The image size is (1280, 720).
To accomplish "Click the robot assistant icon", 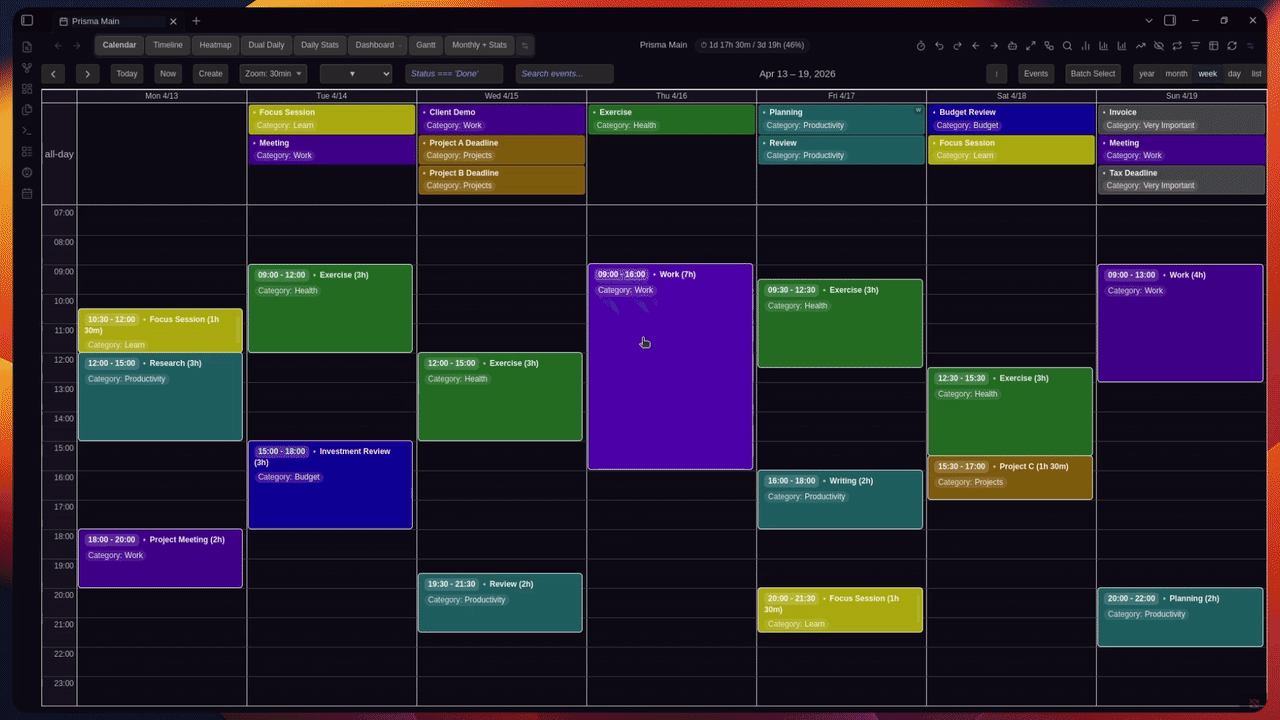I will [x=1012, y=46].
